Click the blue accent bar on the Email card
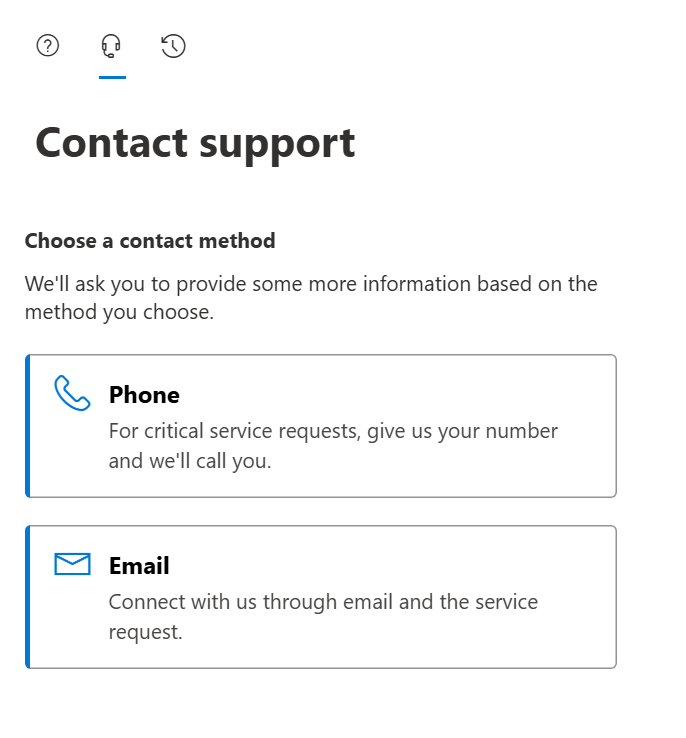Screen dimensions: 686x738 (x=28, y=597)
